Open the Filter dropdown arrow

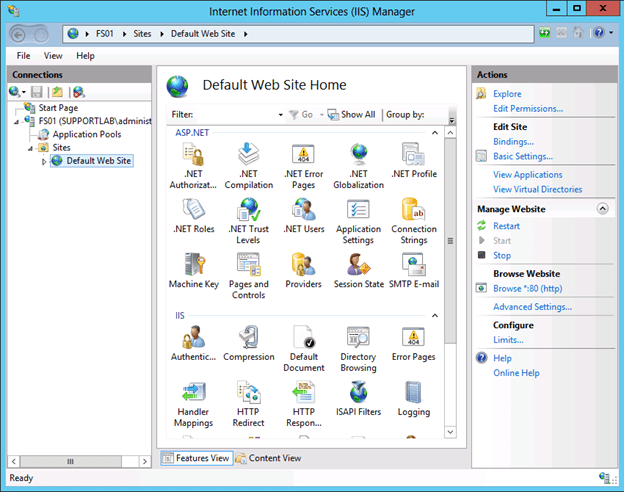(281, 115)
